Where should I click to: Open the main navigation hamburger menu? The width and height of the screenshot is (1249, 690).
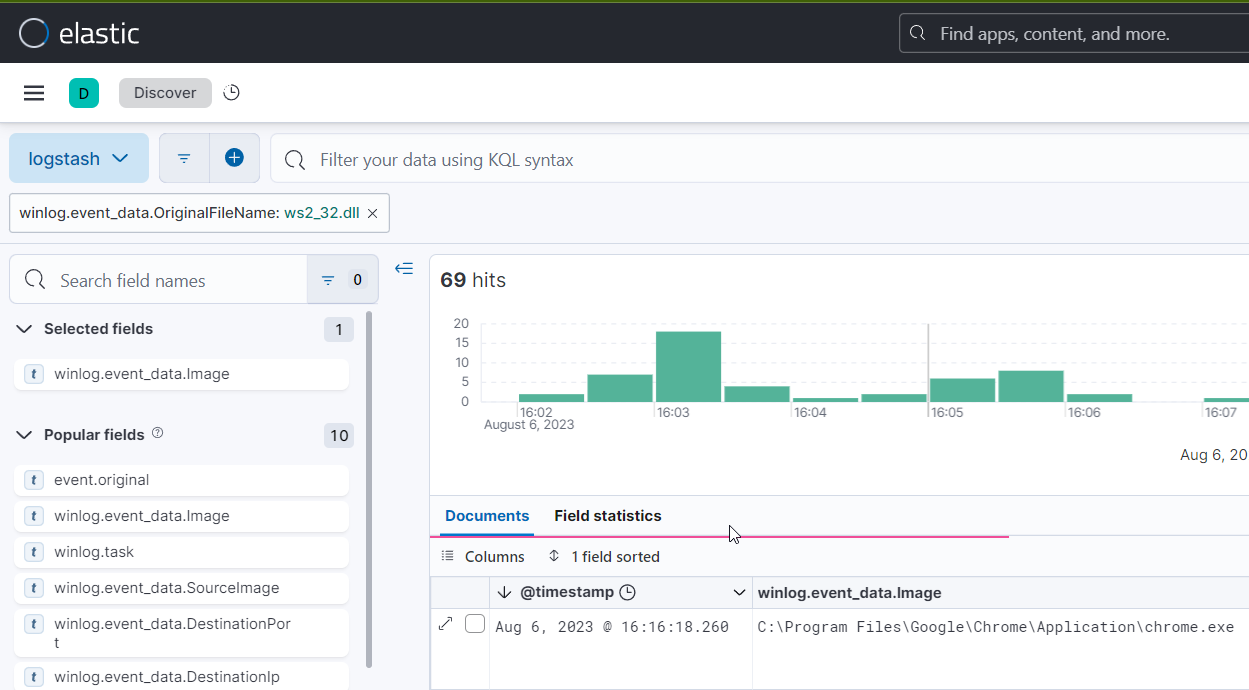click(33, 92)
